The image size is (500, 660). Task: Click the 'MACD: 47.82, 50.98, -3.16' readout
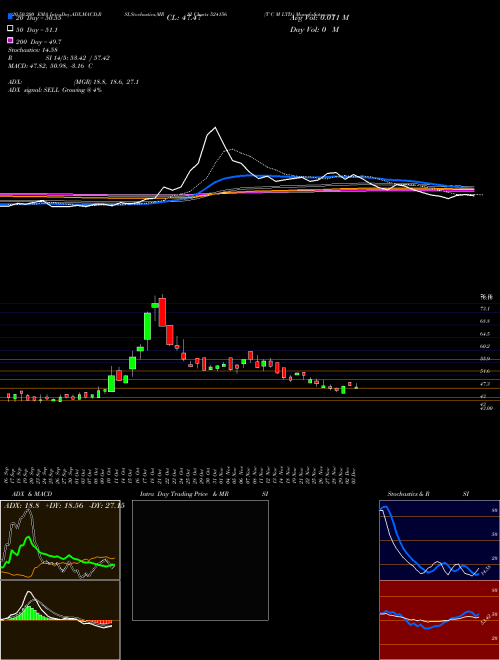point(51,66)
